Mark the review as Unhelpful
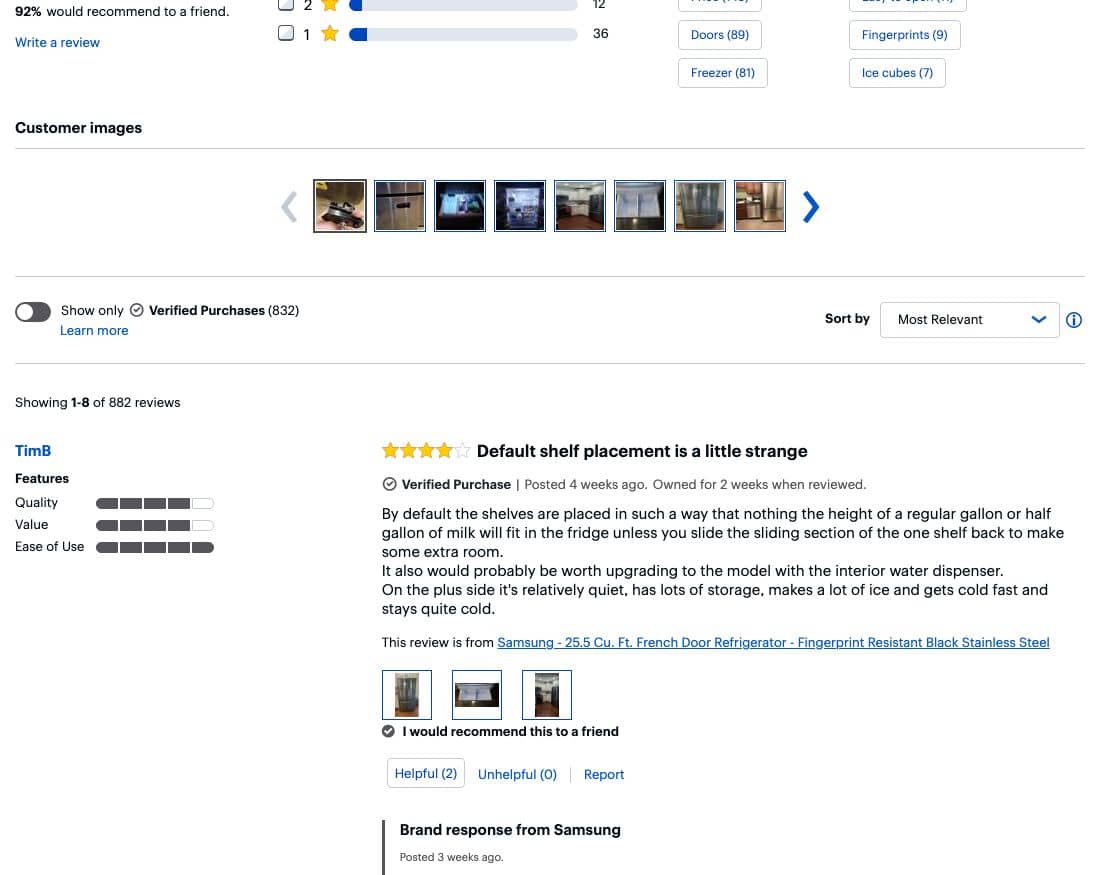The width and height of the screenshot is (1100, 875). coord(517,775)
